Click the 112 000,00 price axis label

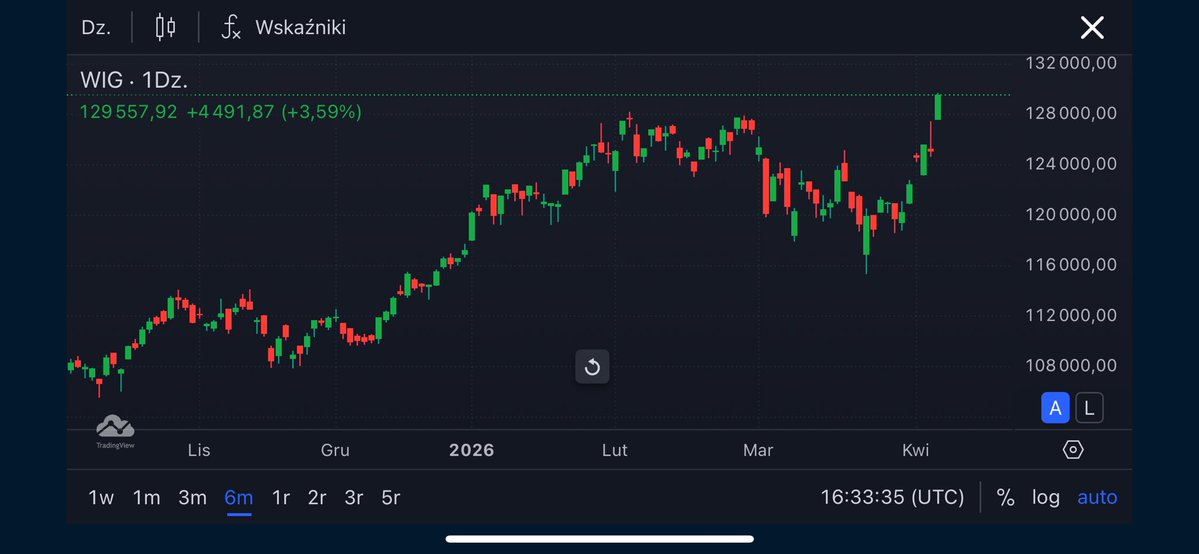click(1071, 315)
